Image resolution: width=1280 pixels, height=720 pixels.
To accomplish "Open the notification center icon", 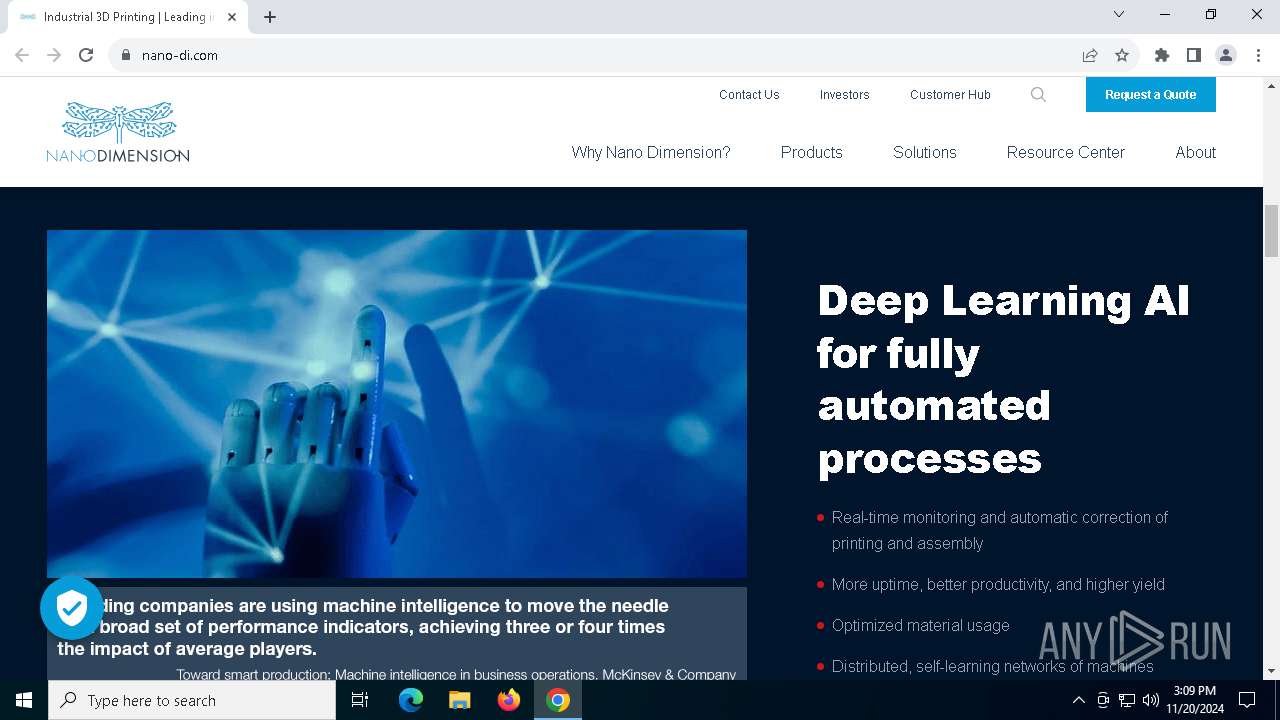I will point(1247,700).
